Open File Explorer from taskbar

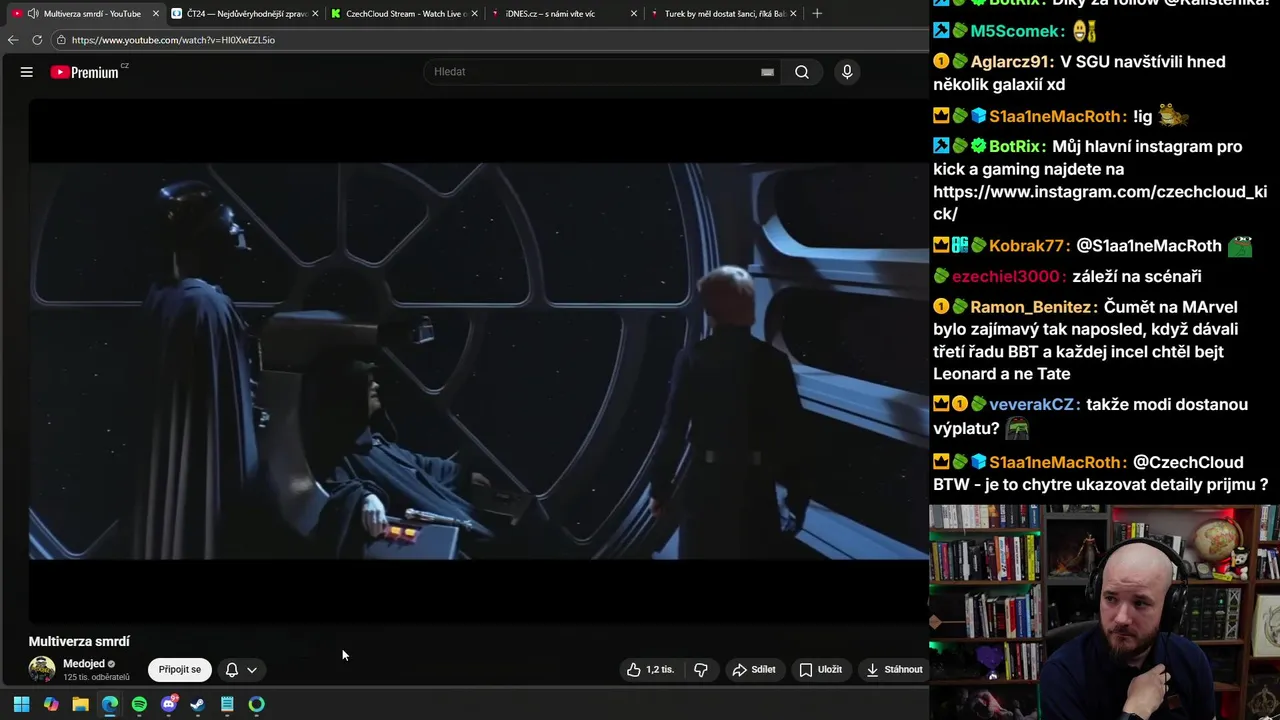(80, 704)
